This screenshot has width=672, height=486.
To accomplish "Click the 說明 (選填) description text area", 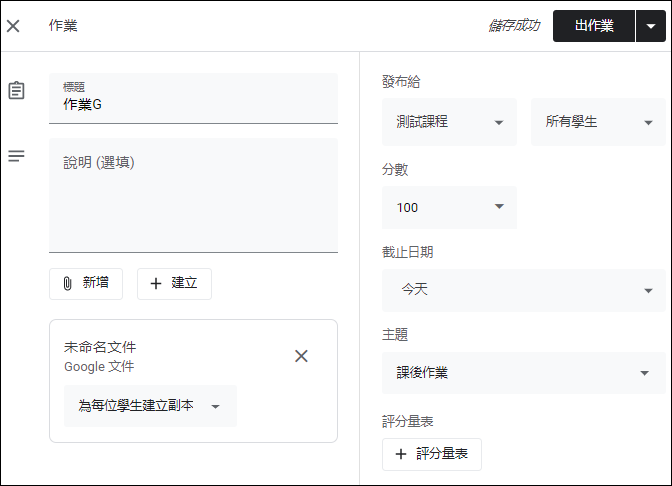I will pyautogui.click(x=193, y=195).
